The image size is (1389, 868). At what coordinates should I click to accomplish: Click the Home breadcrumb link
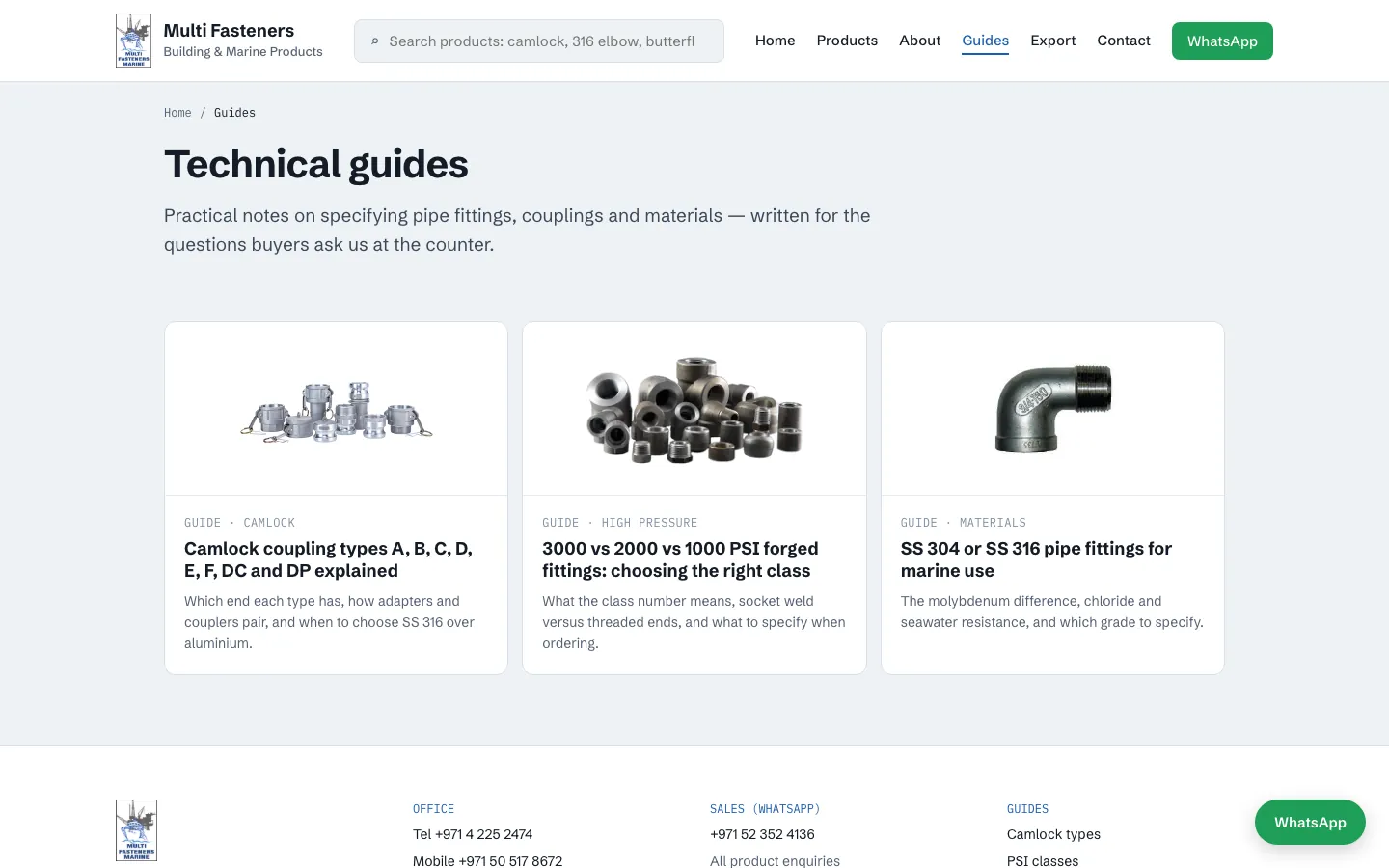(x=177, y=113)
